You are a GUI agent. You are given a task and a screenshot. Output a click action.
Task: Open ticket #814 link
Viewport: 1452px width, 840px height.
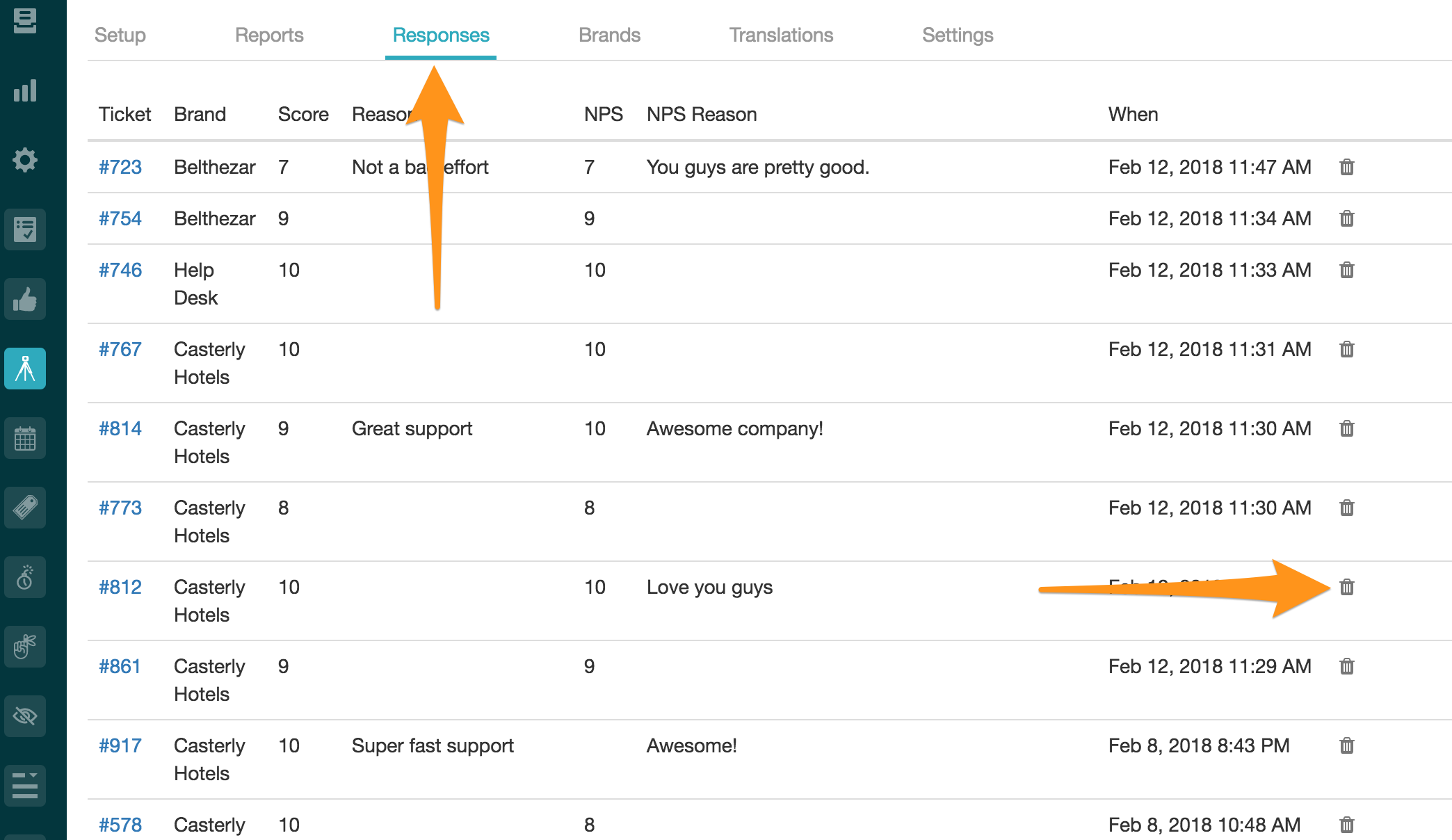tap(120, 428)
